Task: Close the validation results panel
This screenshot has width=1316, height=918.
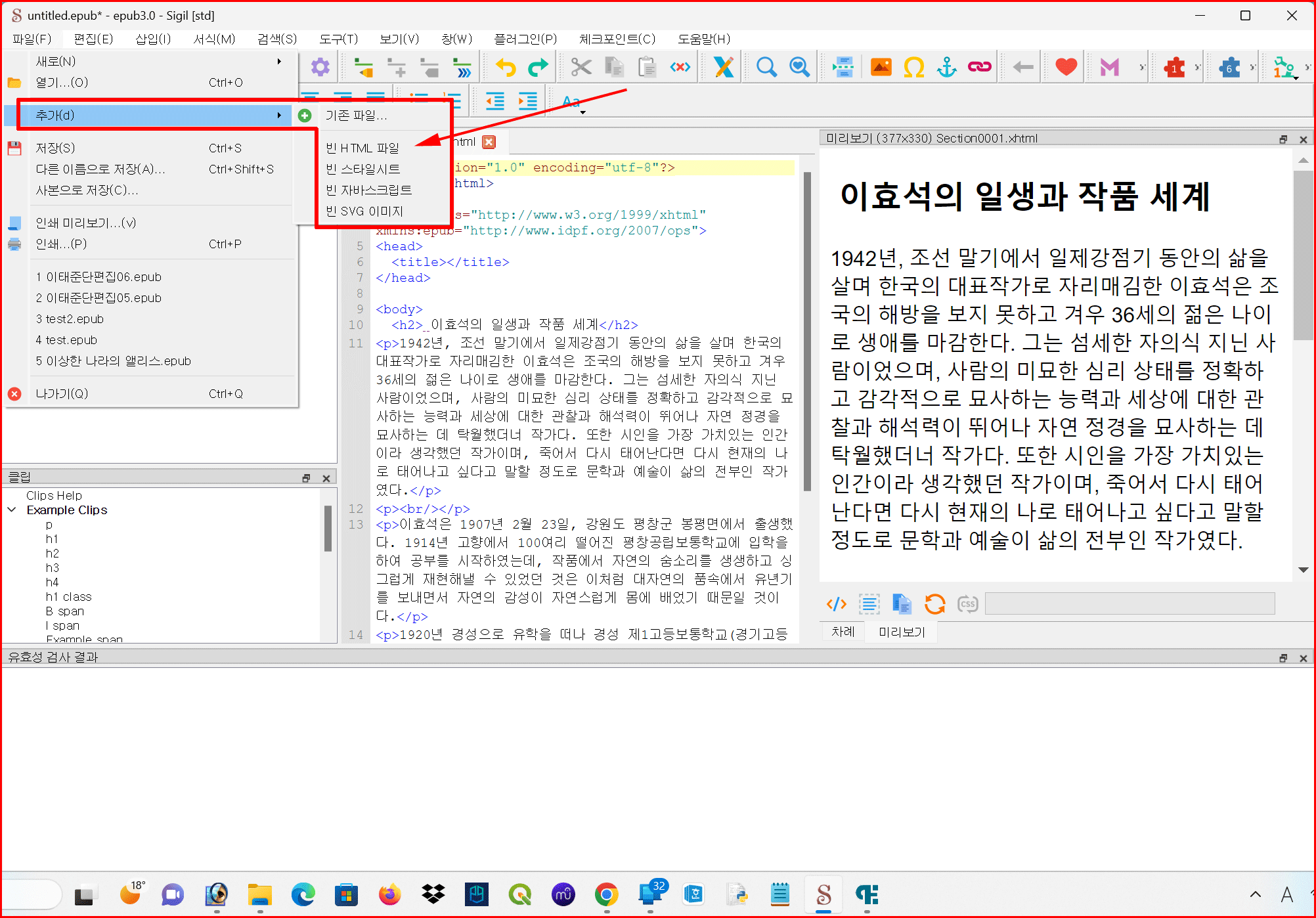Action: pos(1304,658)
